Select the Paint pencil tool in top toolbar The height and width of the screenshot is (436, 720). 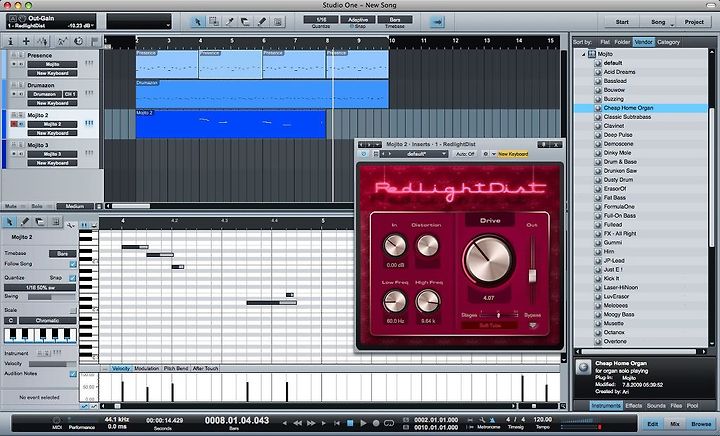pyautogui.click(x=262, y=22)
